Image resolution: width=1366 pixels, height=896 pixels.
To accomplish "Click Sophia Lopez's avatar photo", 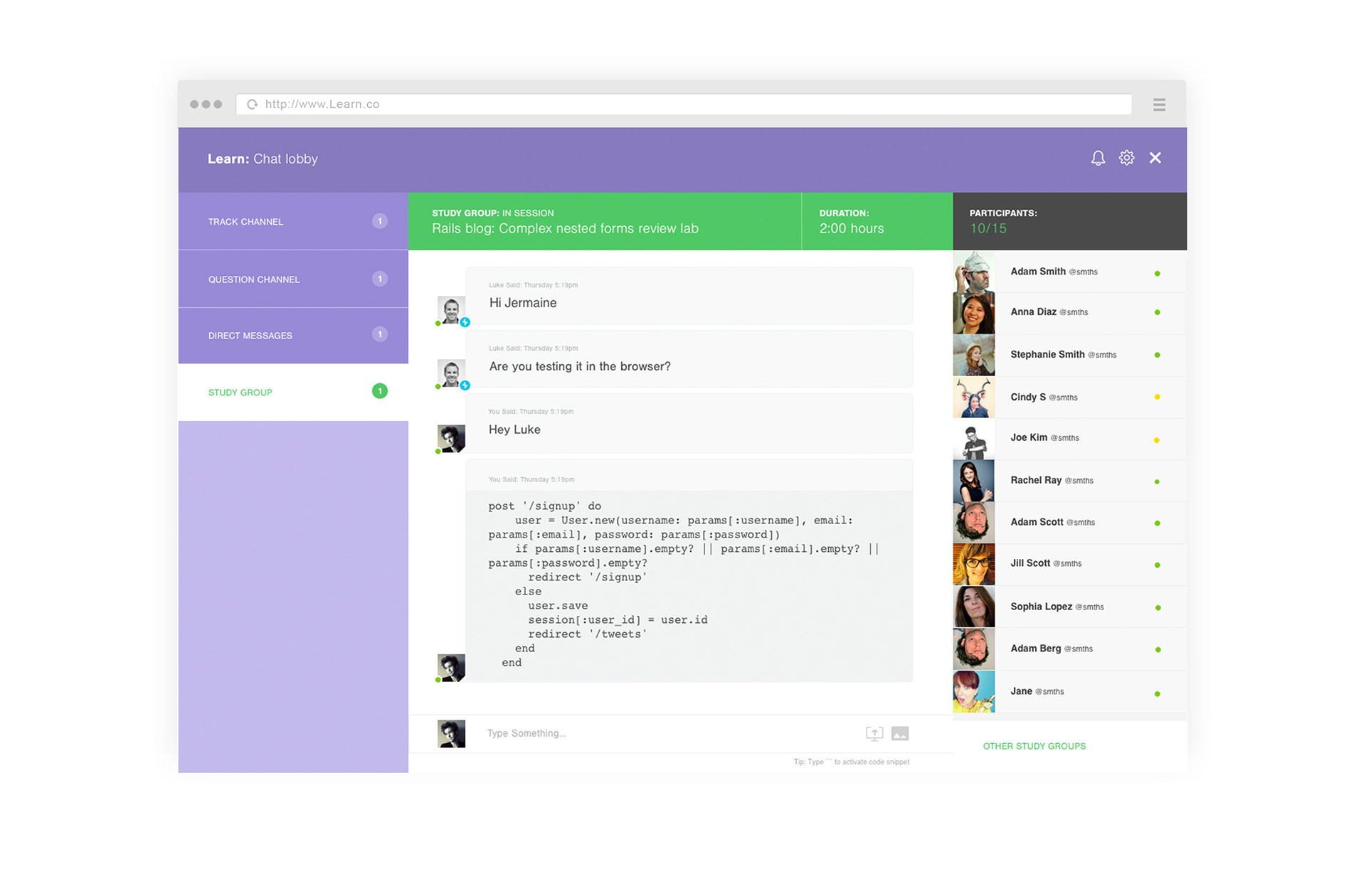I will pos(974,607).
